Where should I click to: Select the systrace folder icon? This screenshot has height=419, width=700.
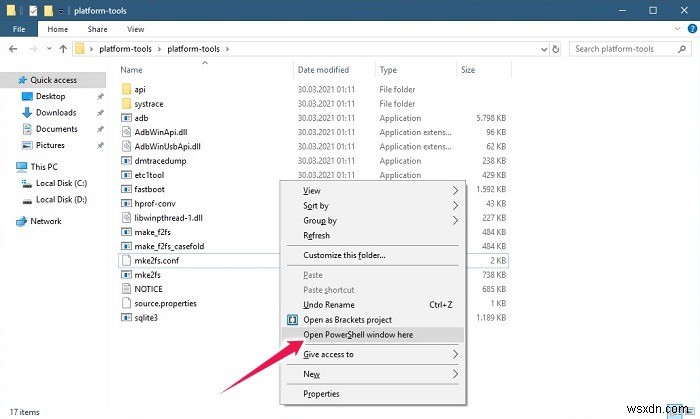(126, 103)
